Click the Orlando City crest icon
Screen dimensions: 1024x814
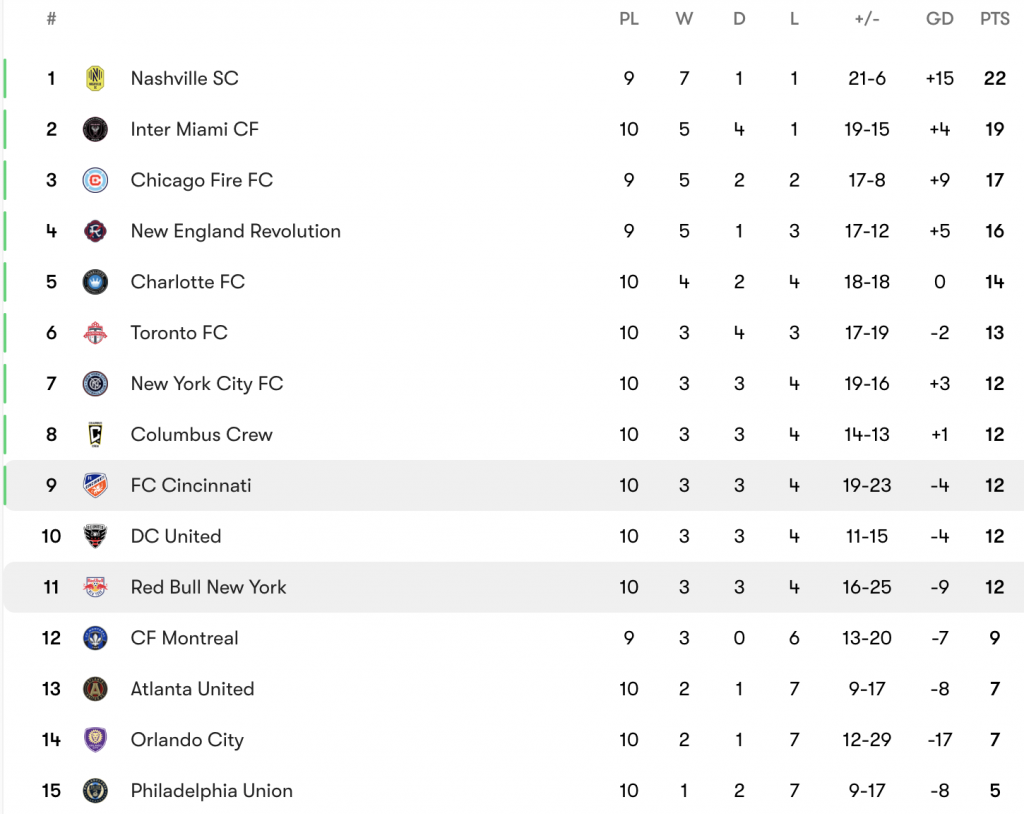pos(95,740)
